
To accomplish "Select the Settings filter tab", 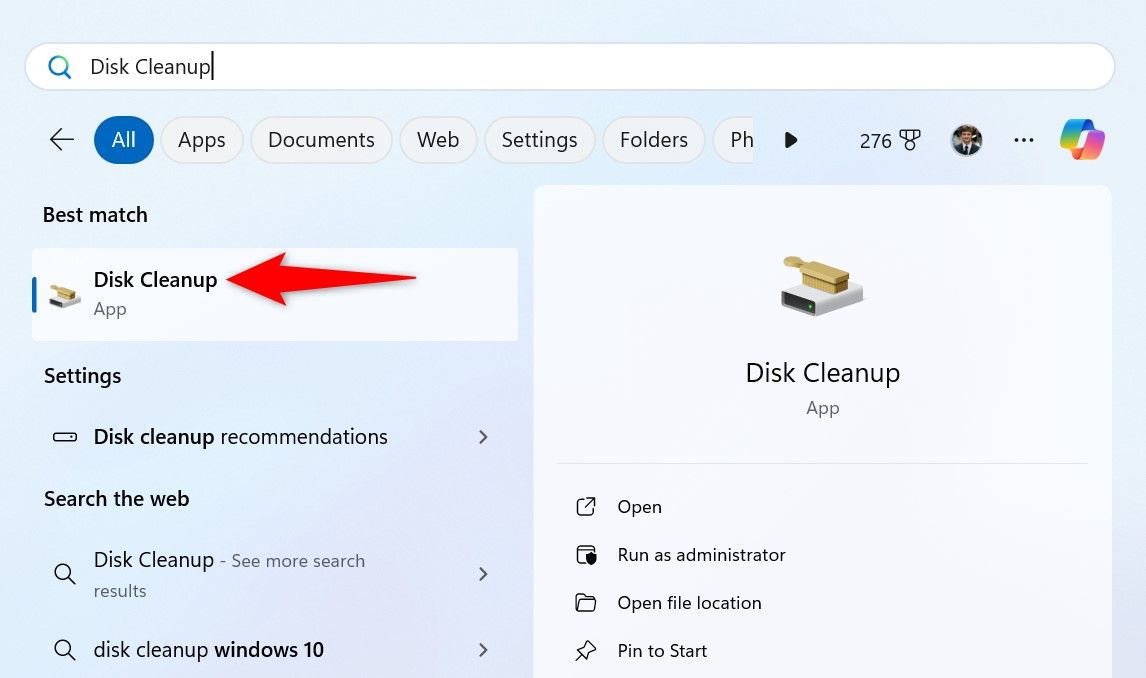I will point(539,140).
